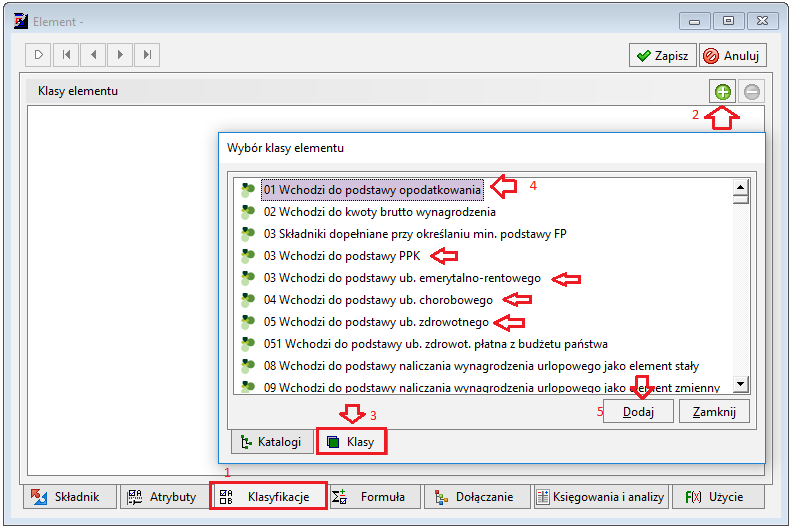Click the play triangle toolbar button
The width and height of the screenshot is (793, 532).
pyautogui.click(x=39, y=55)
